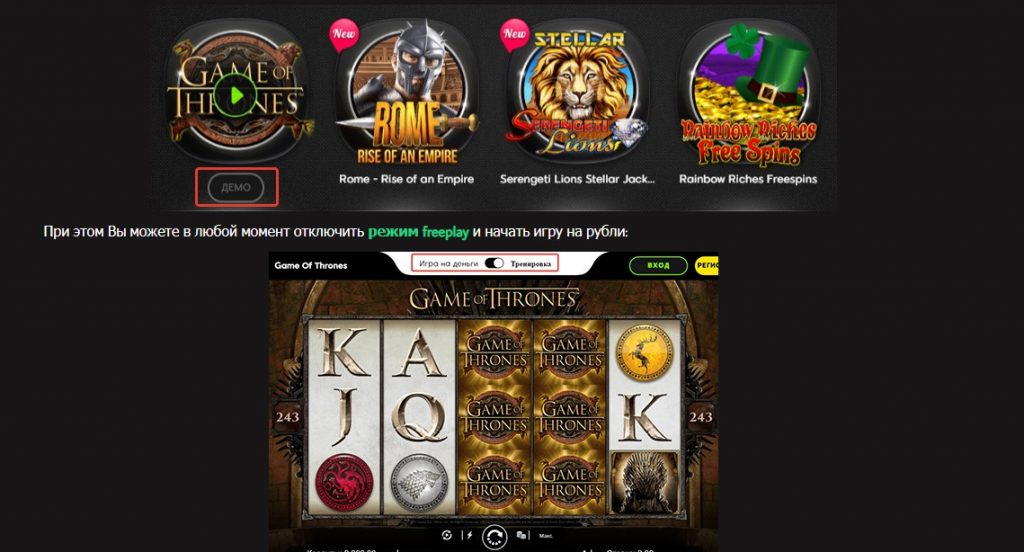
Task: Click the green ВХОД button
Action: (658, 265)
